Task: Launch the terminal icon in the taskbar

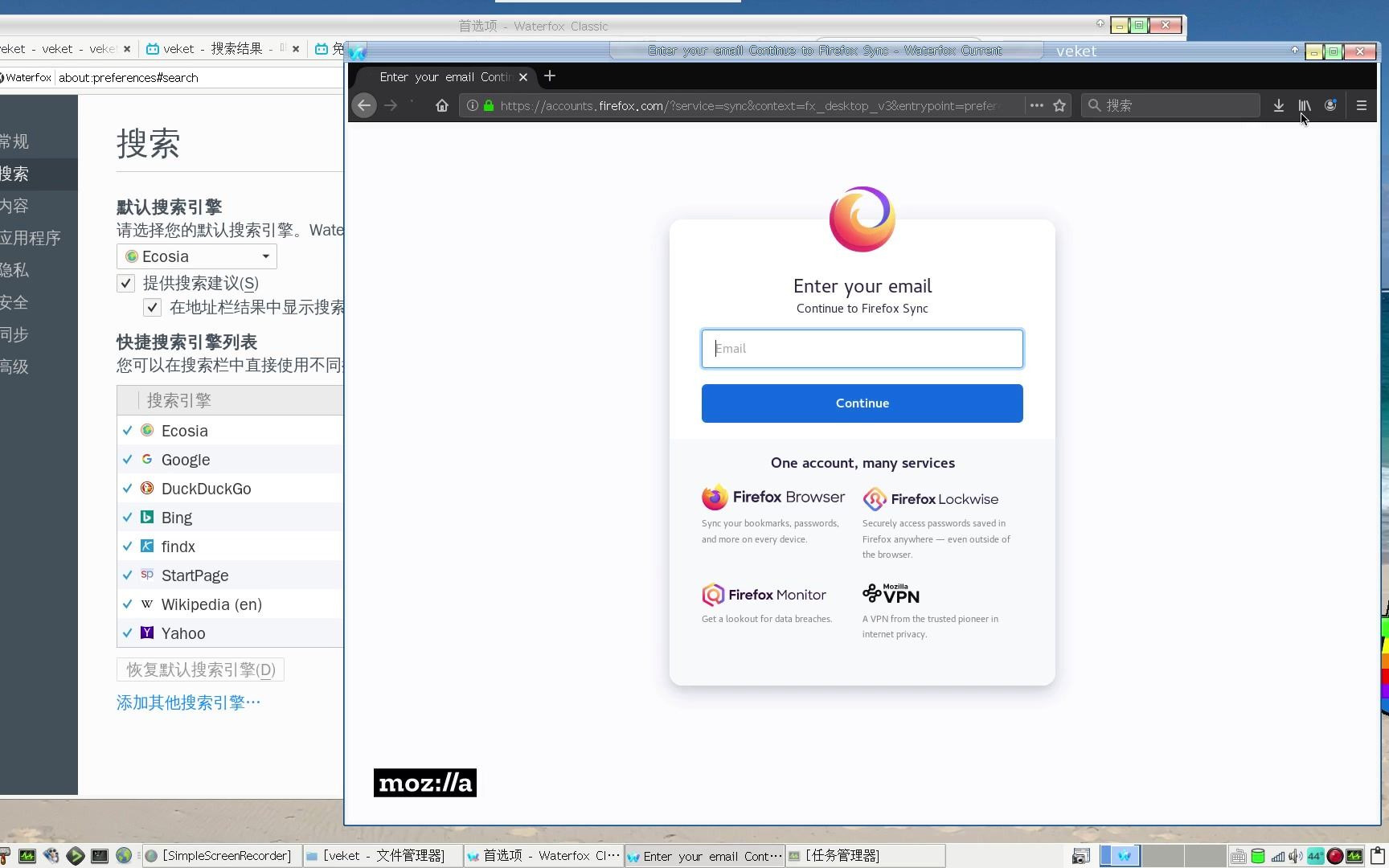Action: click(100, 856)
